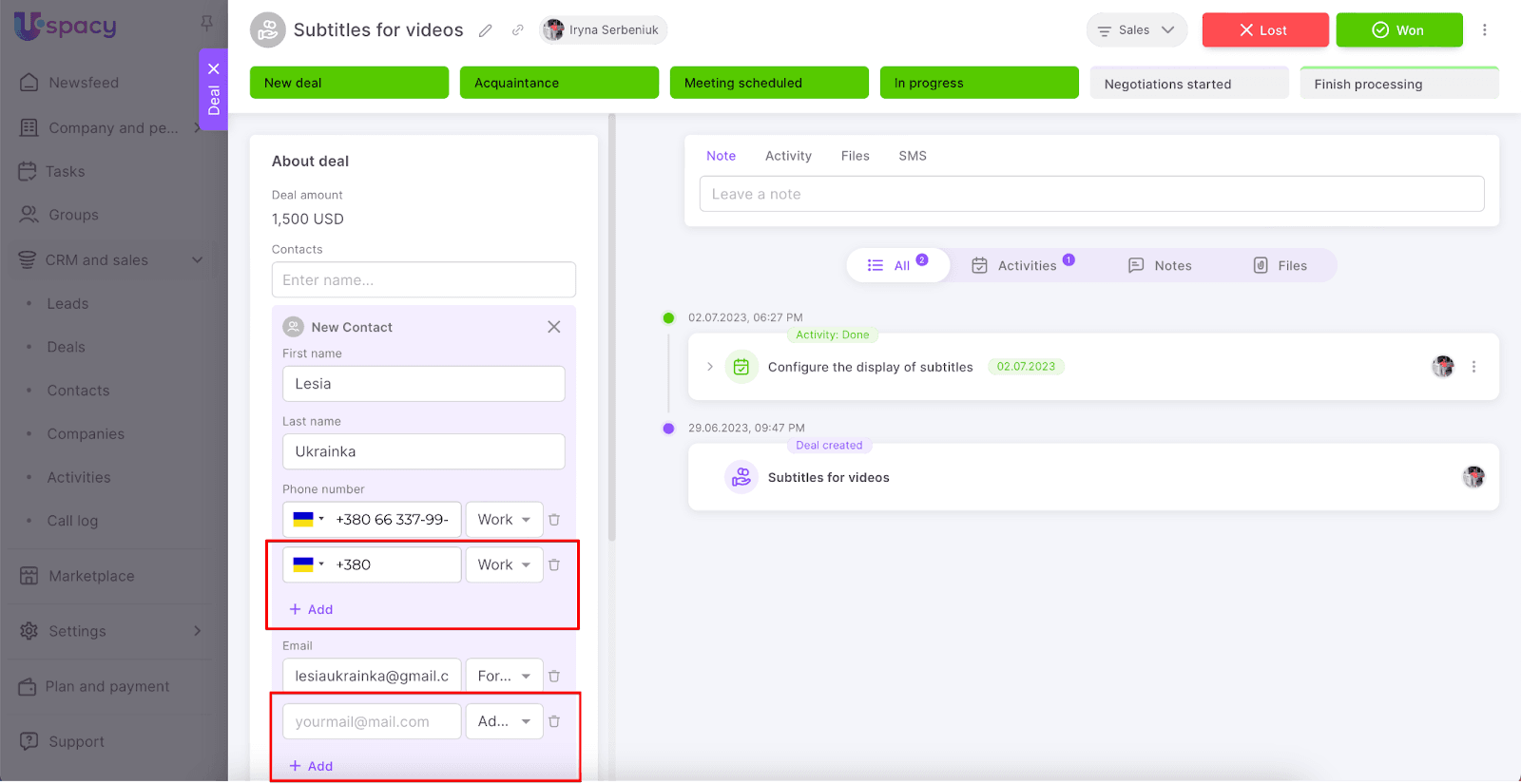The height and width of the screenshot is (784, 1521).
Task: Show only Notes in the timeline filter
Action: (1160, 266)
